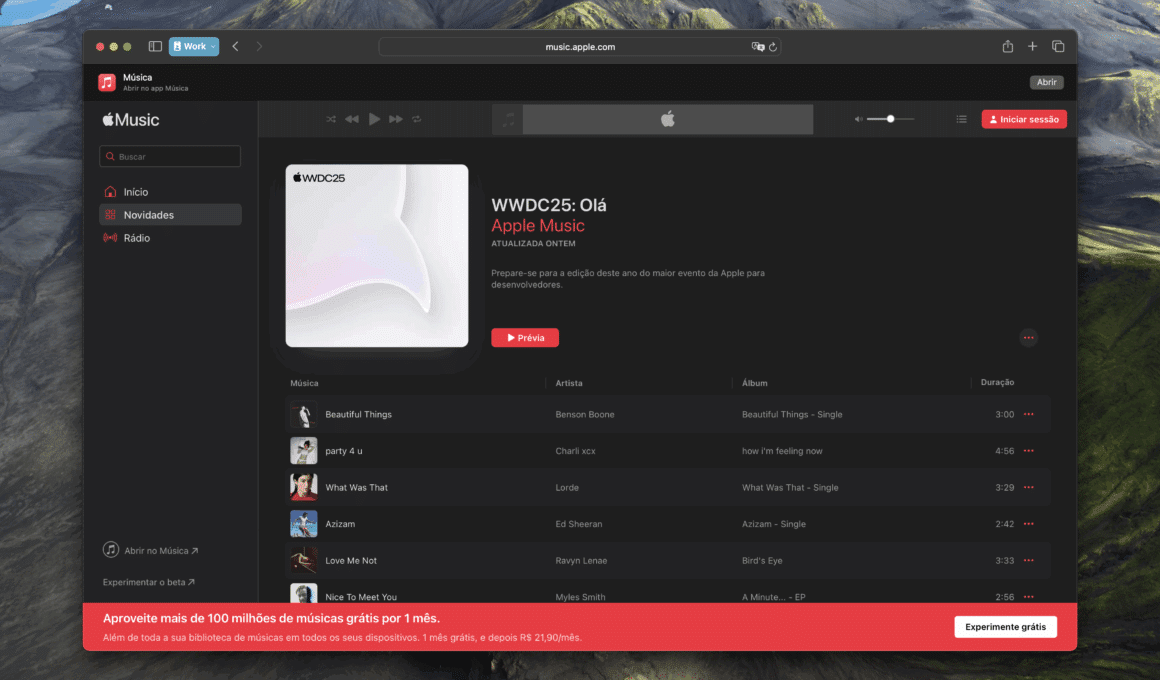Open playlist more options button
The height and width of the screenshot is (680, 1160).
[1028, 338]
